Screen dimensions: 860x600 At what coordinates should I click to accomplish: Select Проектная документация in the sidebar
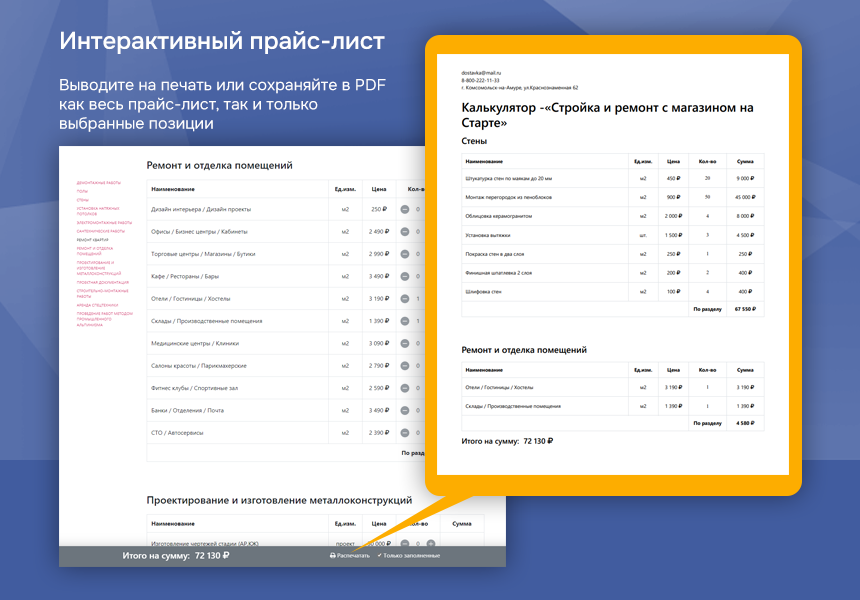(102, 284)
